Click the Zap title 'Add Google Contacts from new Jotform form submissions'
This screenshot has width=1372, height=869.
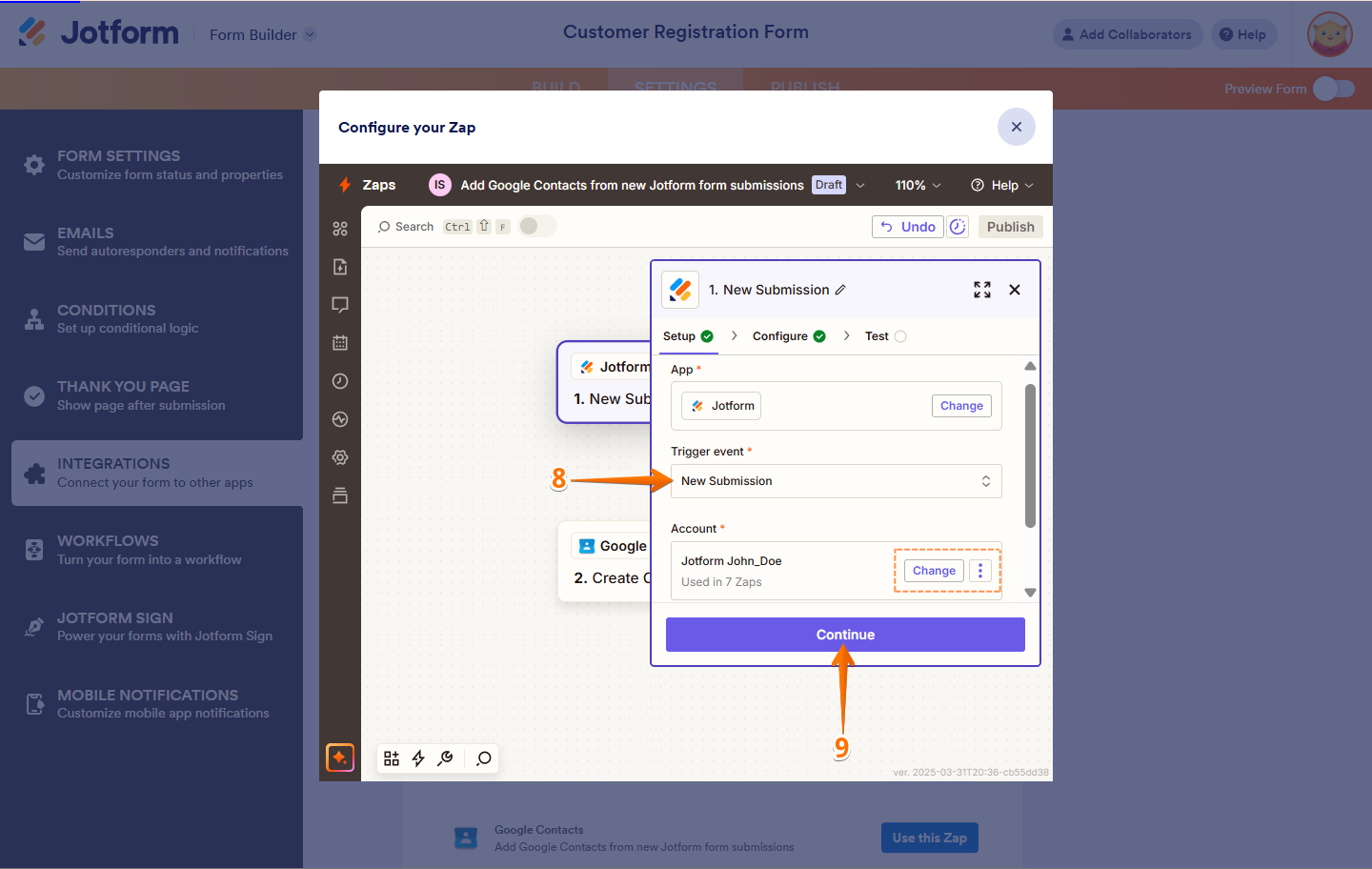point(633,185)
